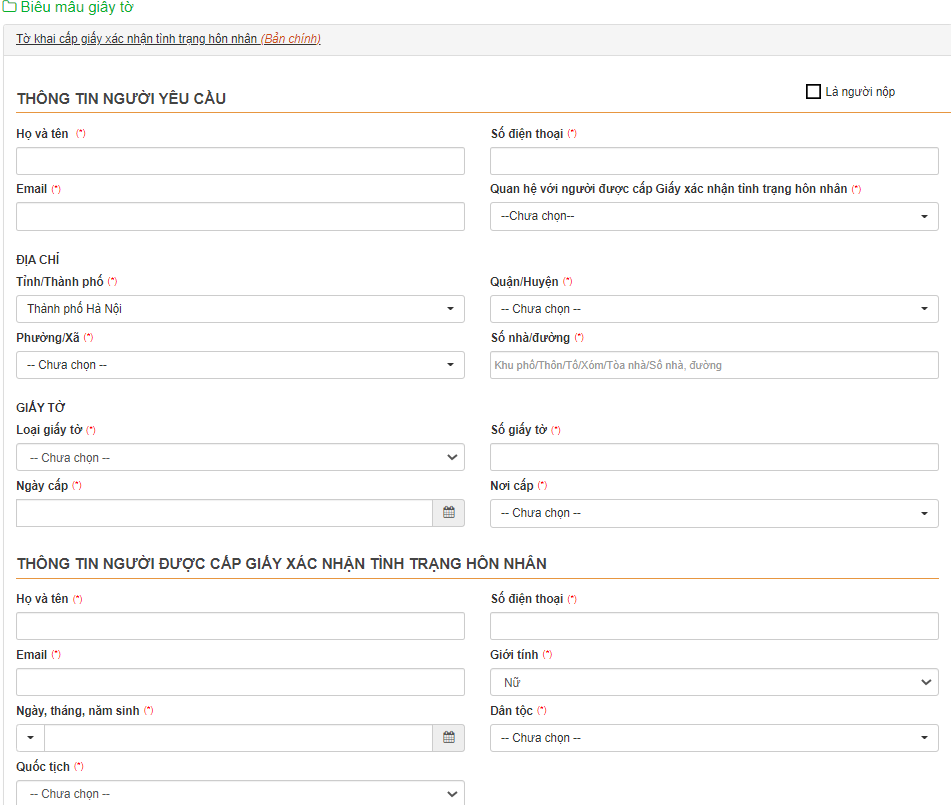Open Tờ khai cấp giấy xác nhận link
Screen dimensions: 951x805
[137, 40]
